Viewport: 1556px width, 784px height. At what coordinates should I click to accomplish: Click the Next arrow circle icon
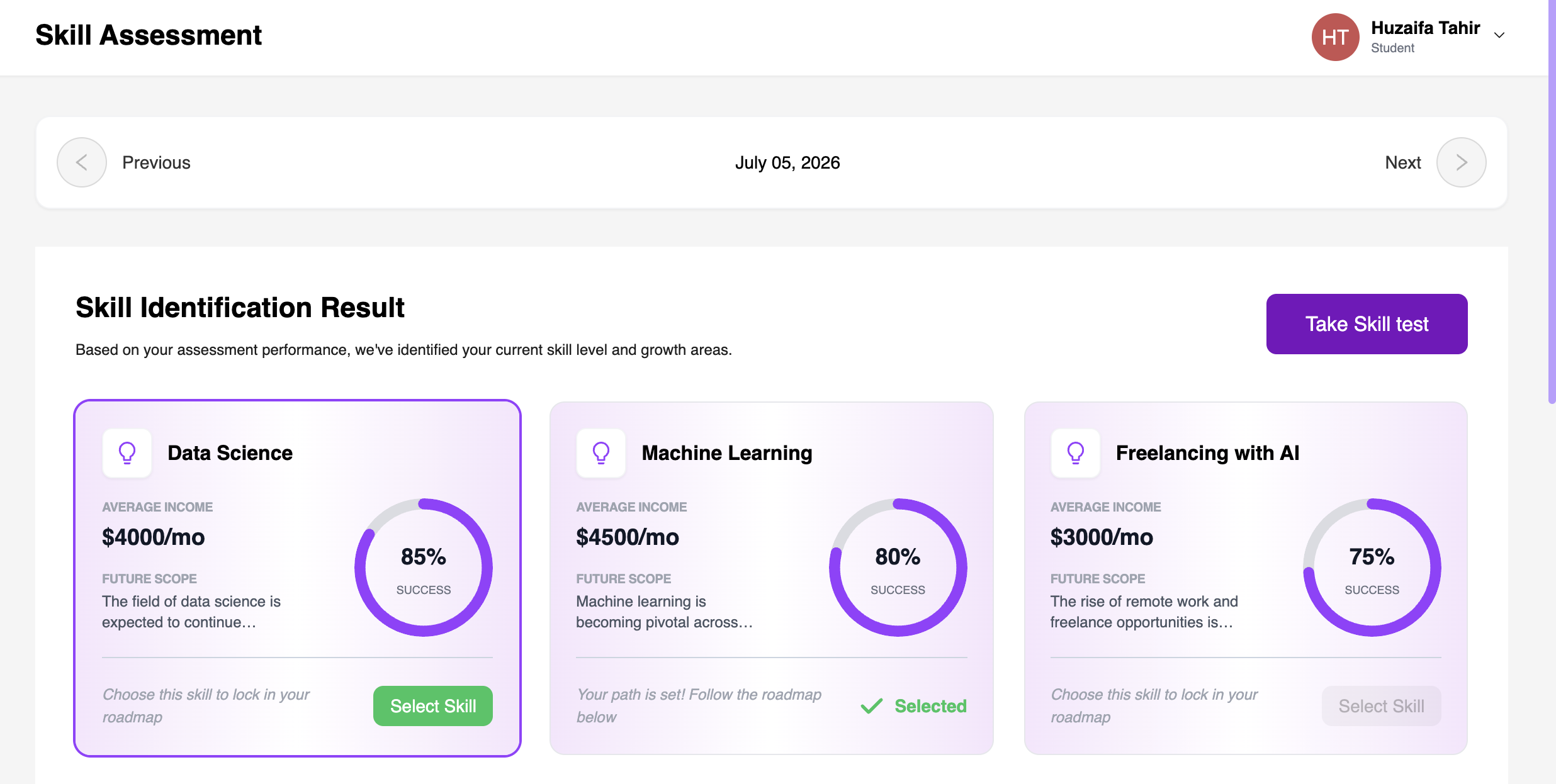pyautogui.click(x=1462, y=162)
